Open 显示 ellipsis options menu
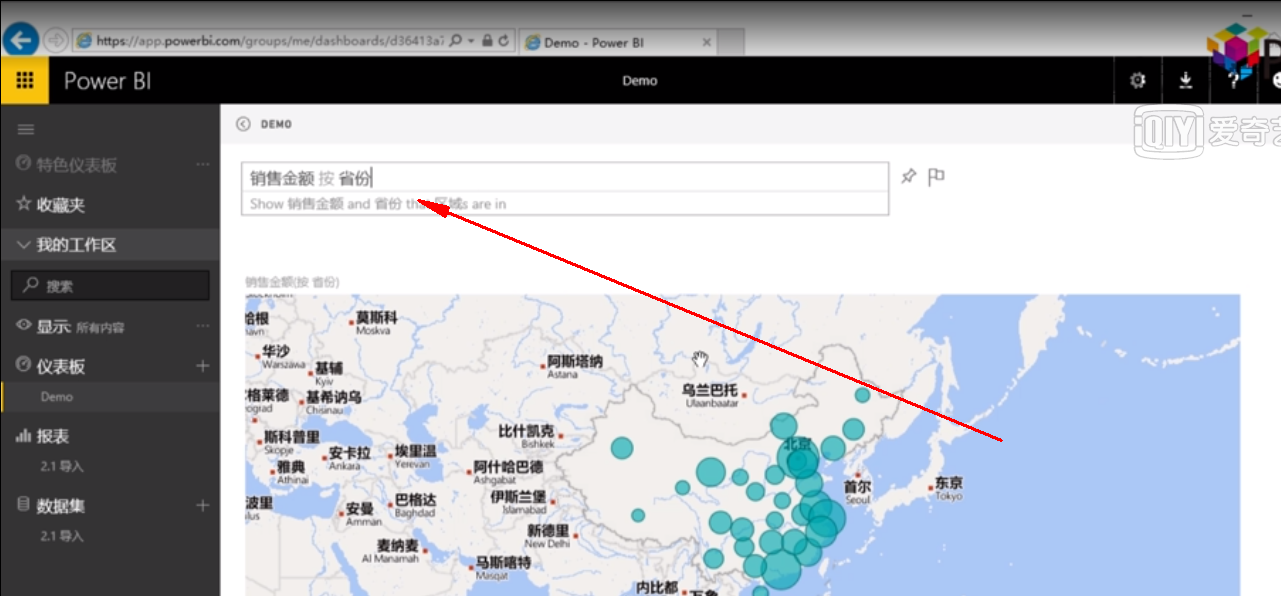 (x=203, y=326)
